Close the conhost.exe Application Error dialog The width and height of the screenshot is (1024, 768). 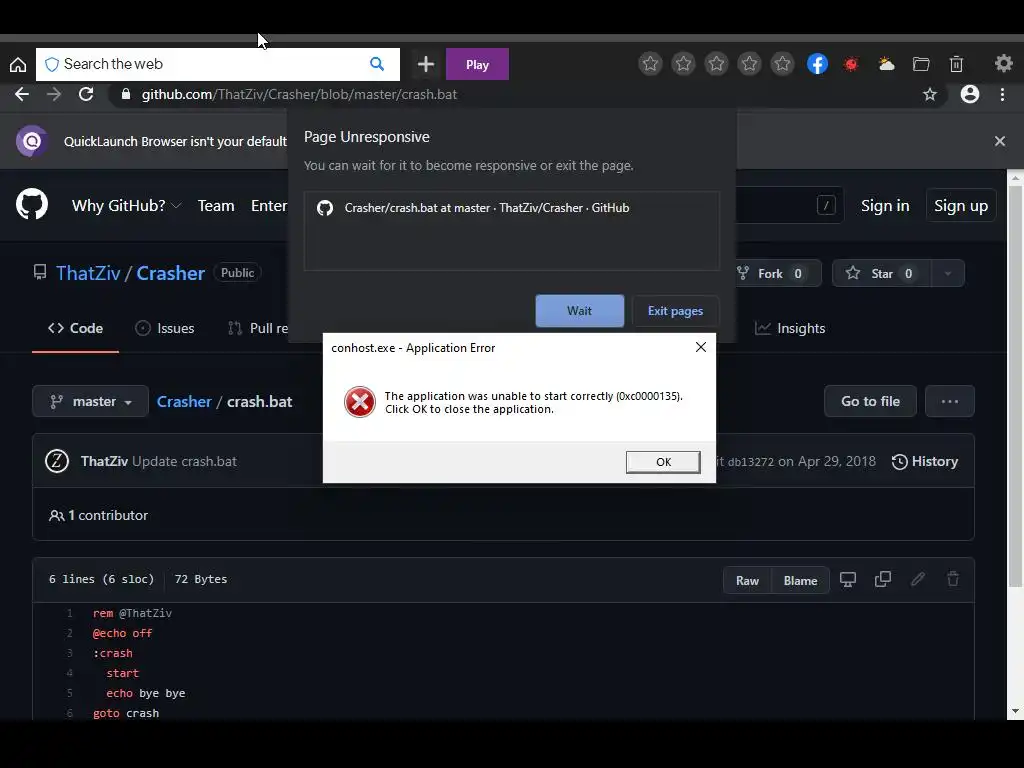click(x=701, y=347)
